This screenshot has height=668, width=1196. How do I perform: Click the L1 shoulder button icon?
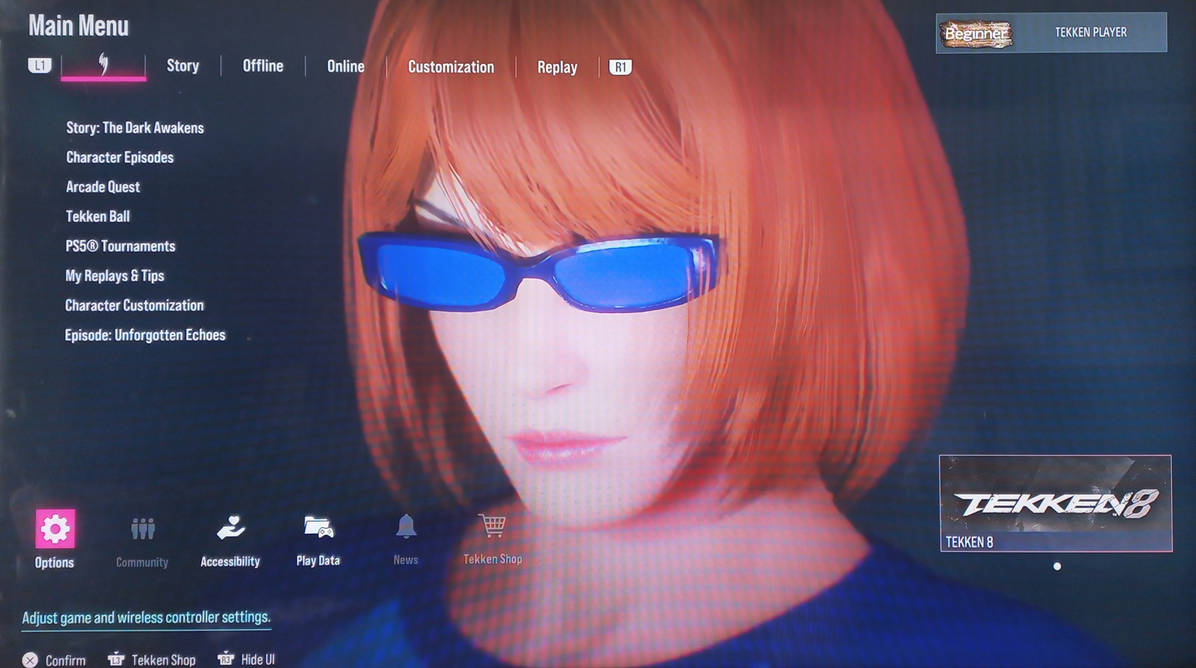coord(40,66)
